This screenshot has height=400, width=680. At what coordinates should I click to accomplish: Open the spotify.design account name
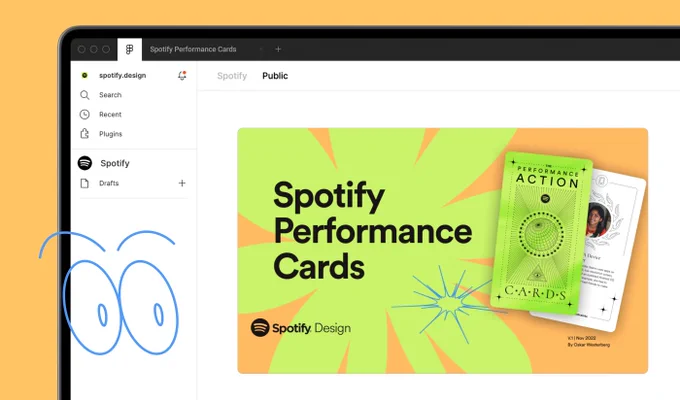(x=123, y=75)
